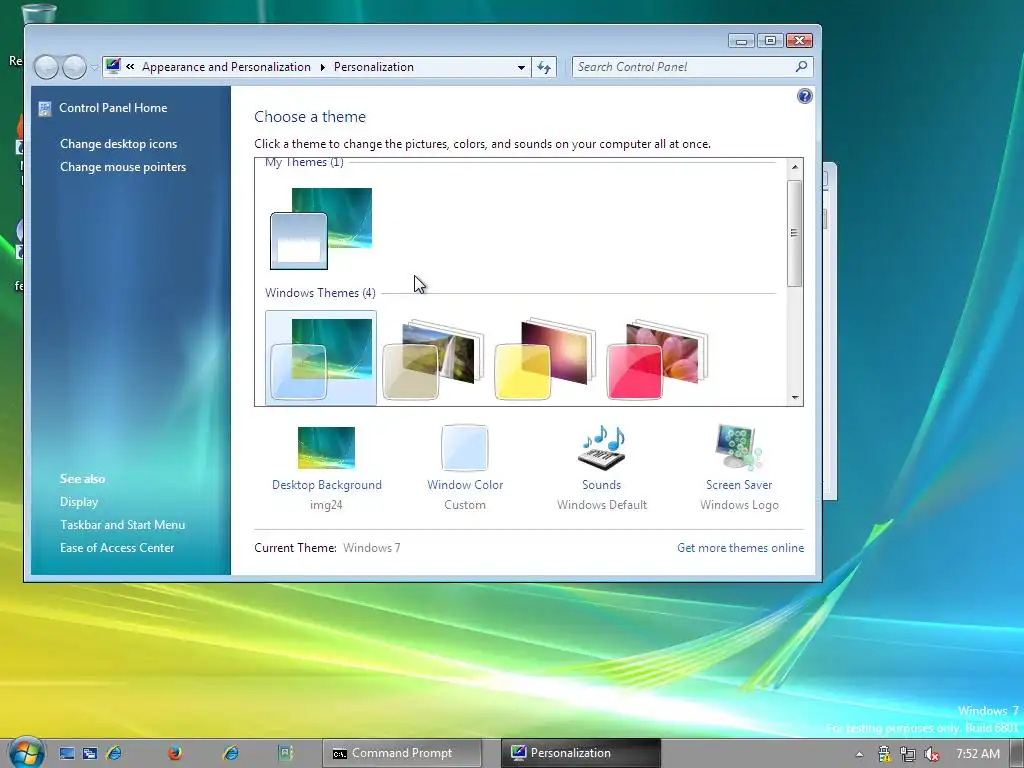Click Appearance and Personalization breadcrumb
This screenshot has width=1024, height=768.
coord(226,67)
